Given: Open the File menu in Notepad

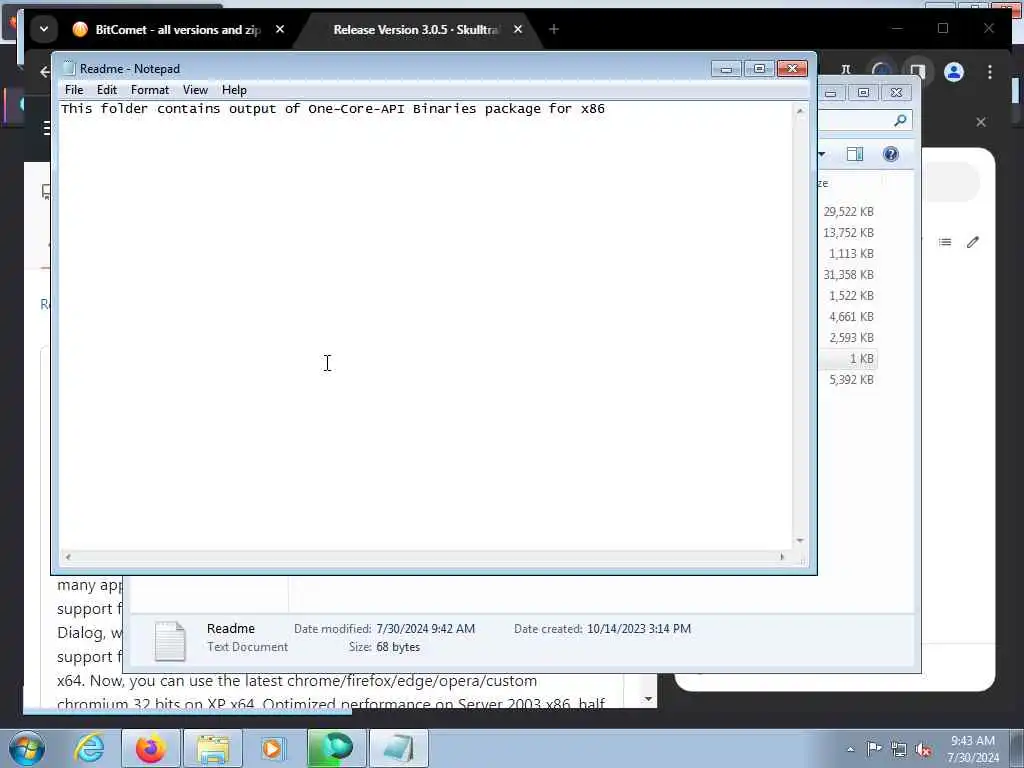Looking at the screenshot, I should (x=74, y=90).
